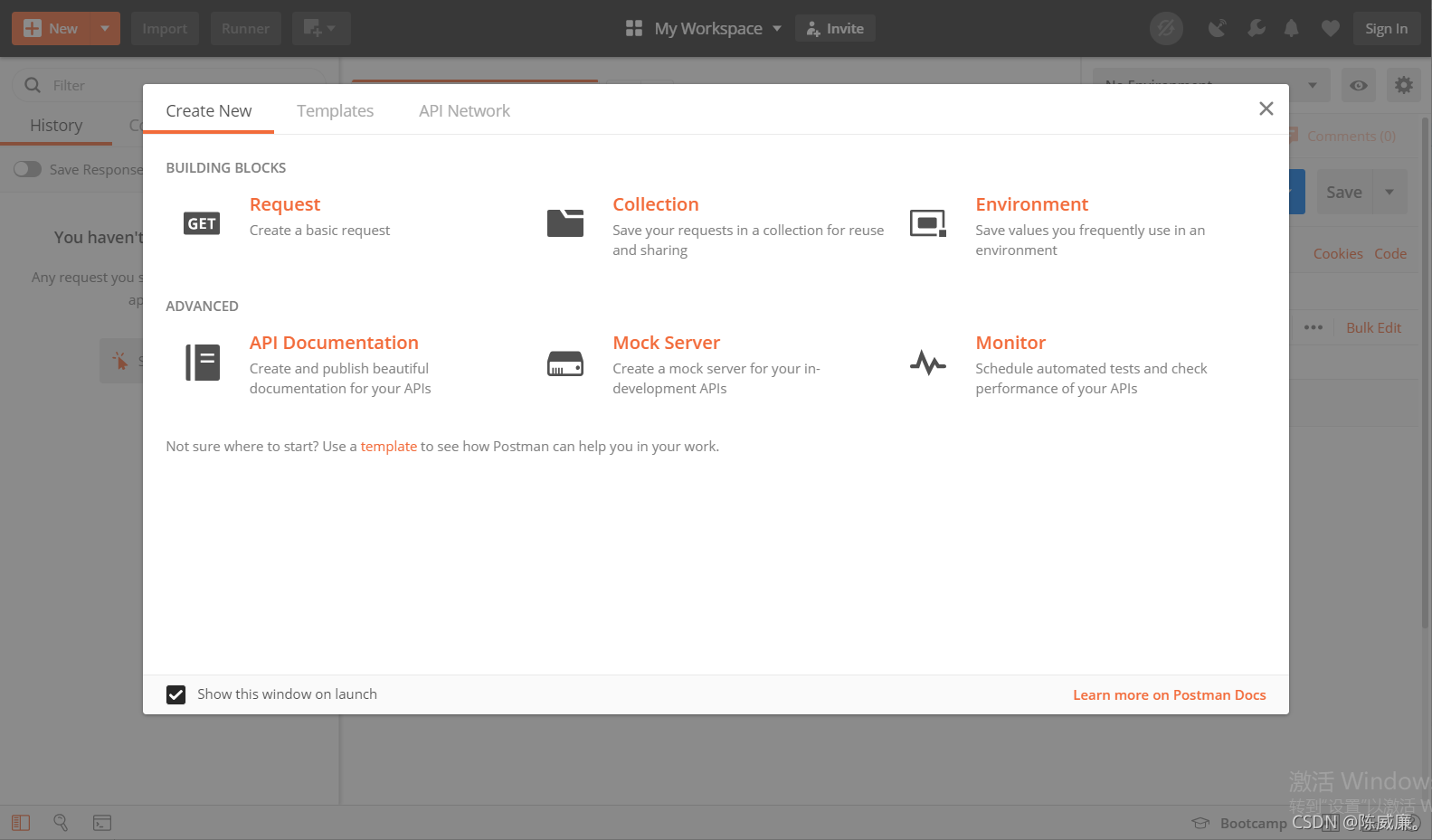Select the History tab in sidebar
Image resolution: width=1432 pixels, height=840 pixels.
coord(56,125)
